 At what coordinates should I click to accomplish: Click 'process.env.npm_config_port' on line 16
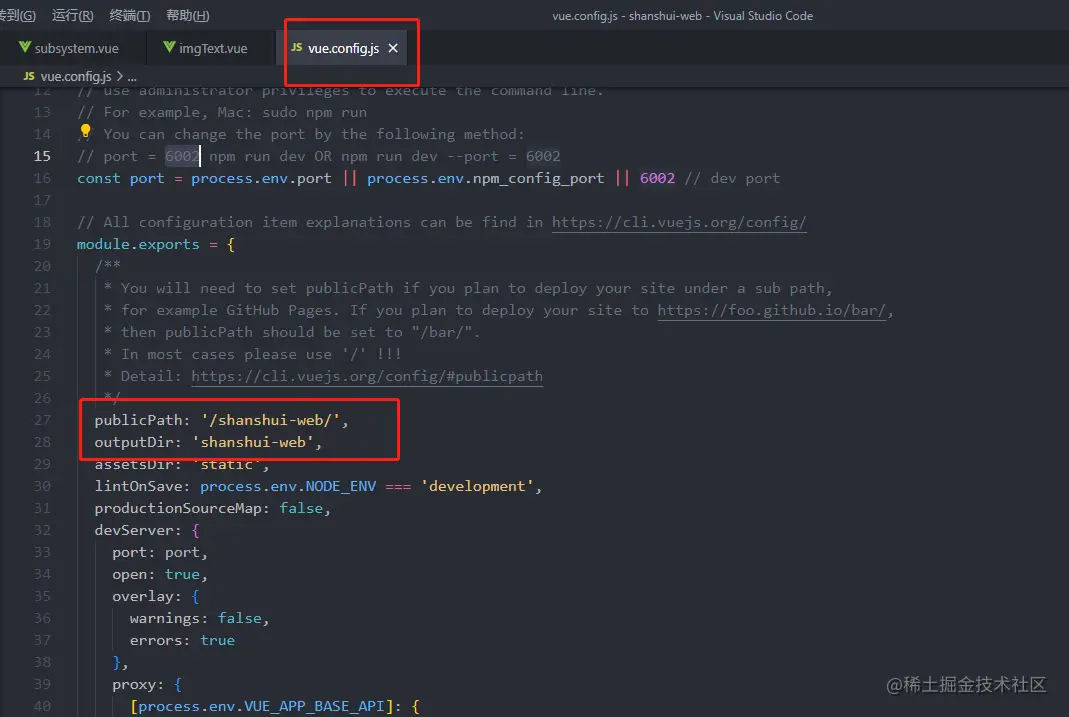[485, 179]
